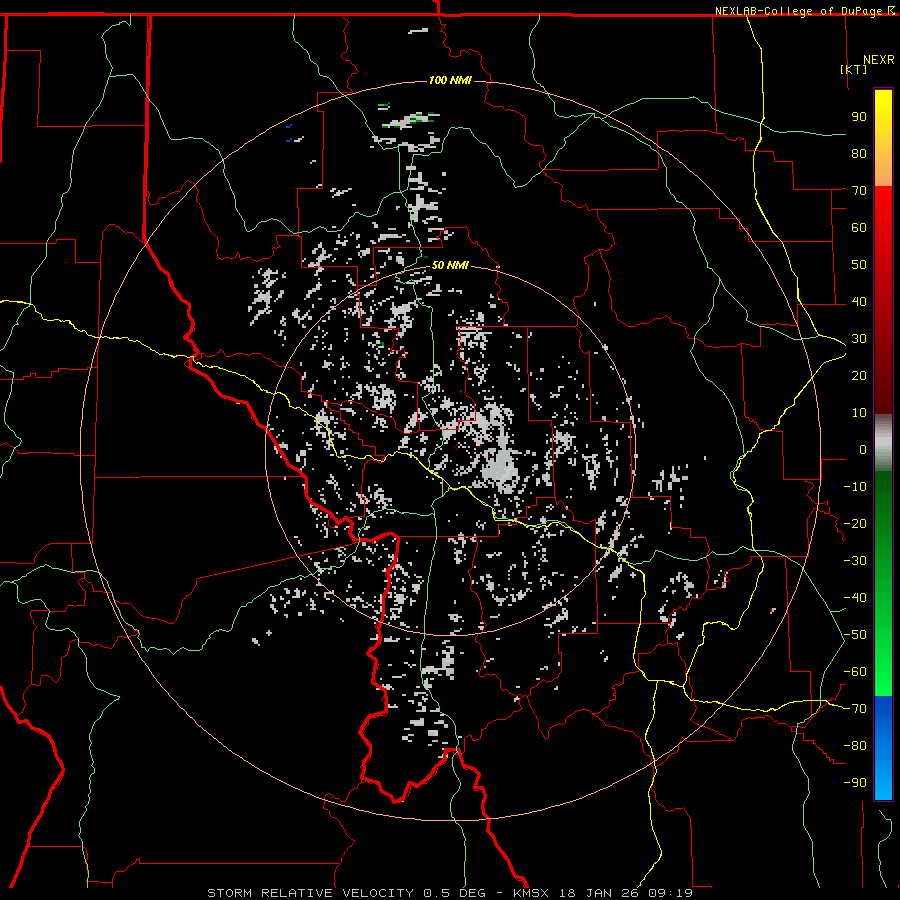
Task: Select the -30 scale value
Action: 855,561
